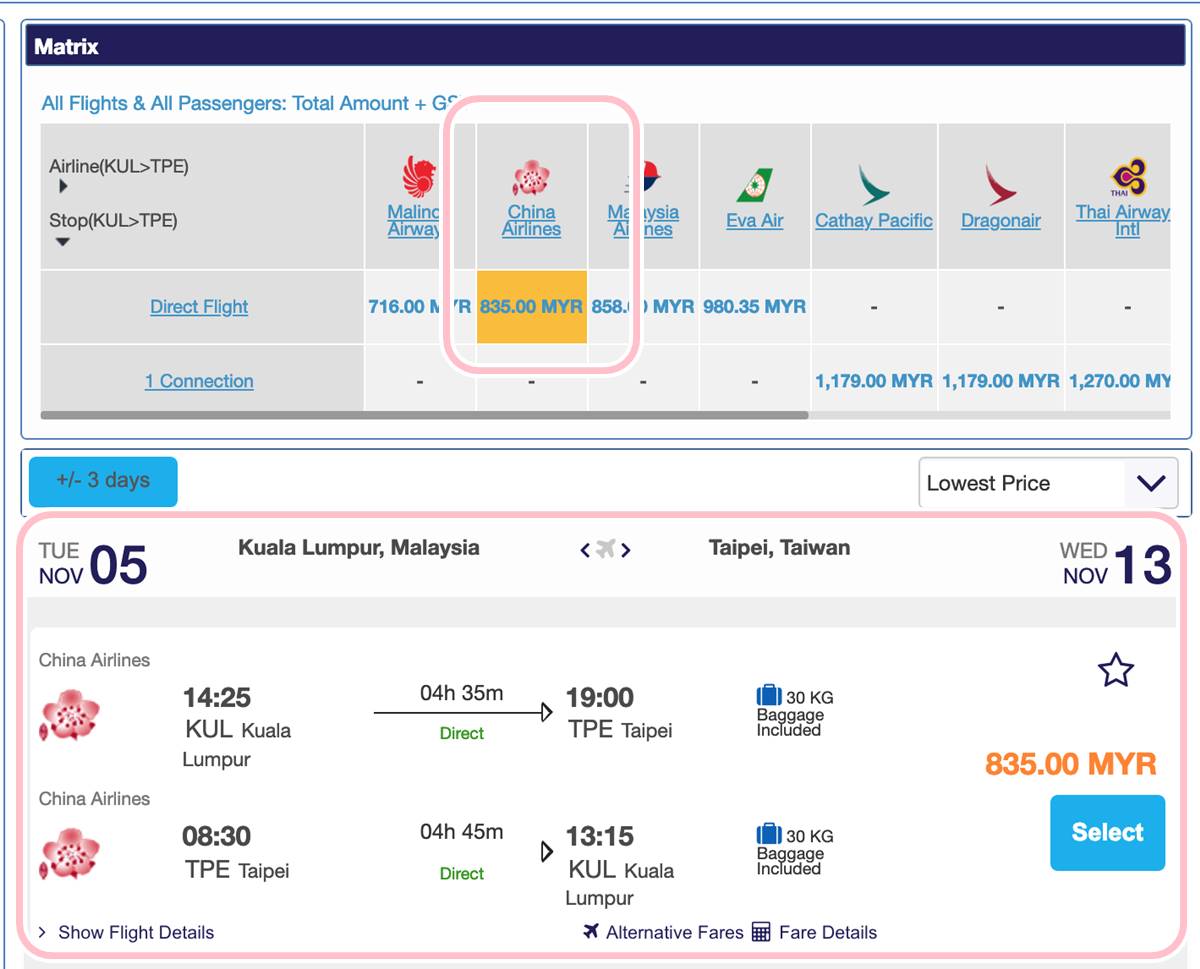Pick the 980.35 MYR Eva Air fare
Viewport: 1200px width, 969px height.
point(755,307)
